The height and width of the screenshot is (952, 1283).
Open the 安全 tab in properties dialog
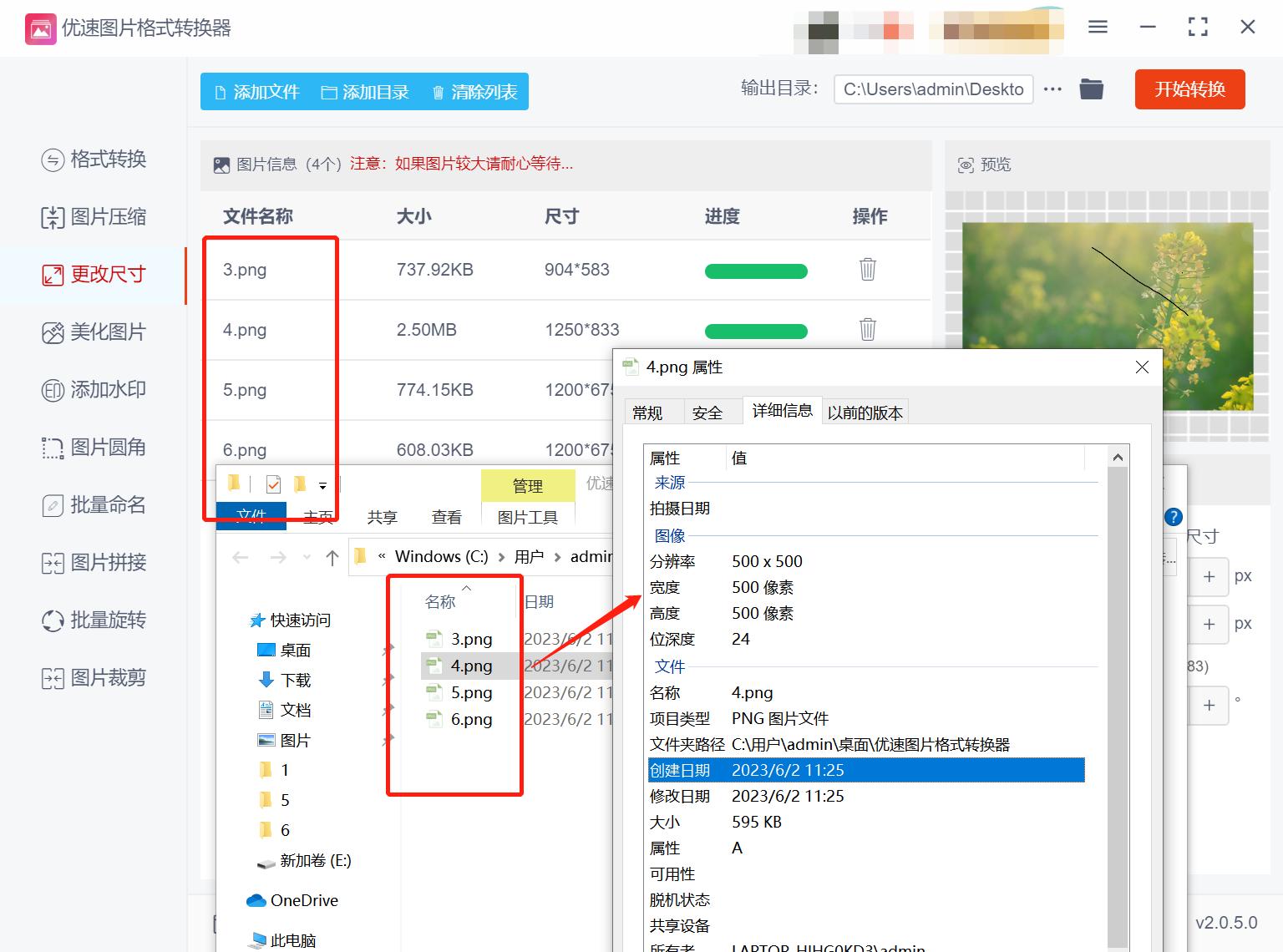click(x=709, y=411)
